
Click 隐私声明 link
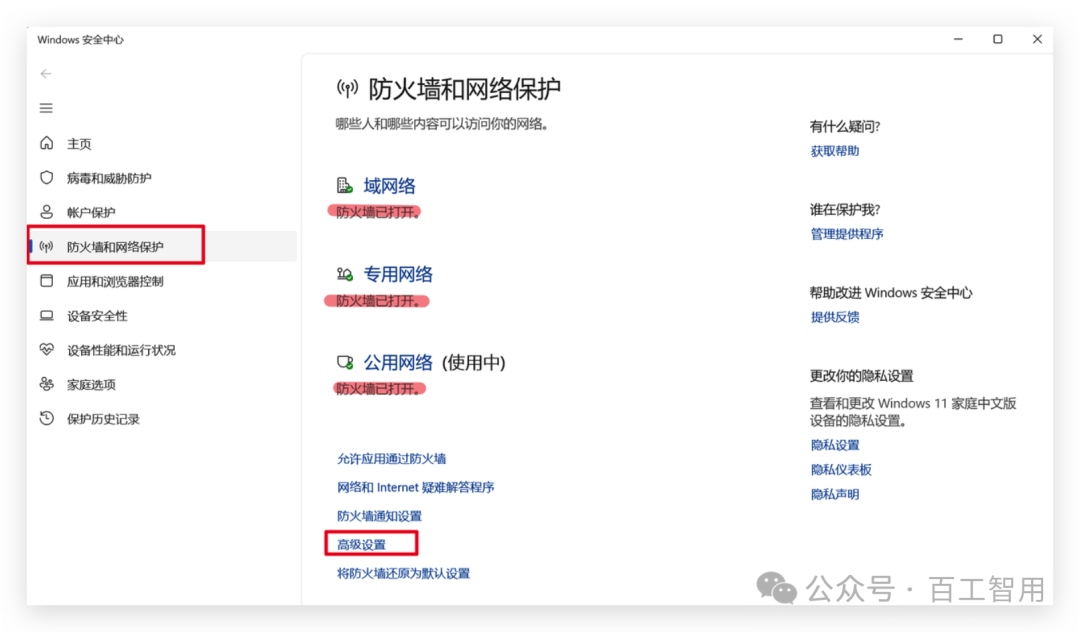834,494
